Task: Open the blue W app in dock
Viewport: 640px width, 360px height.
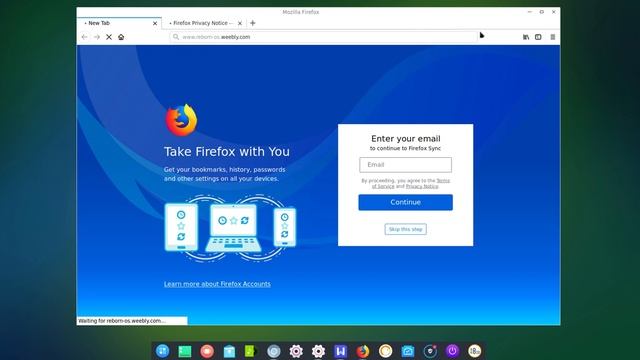Action: click(x=340, y=351)
